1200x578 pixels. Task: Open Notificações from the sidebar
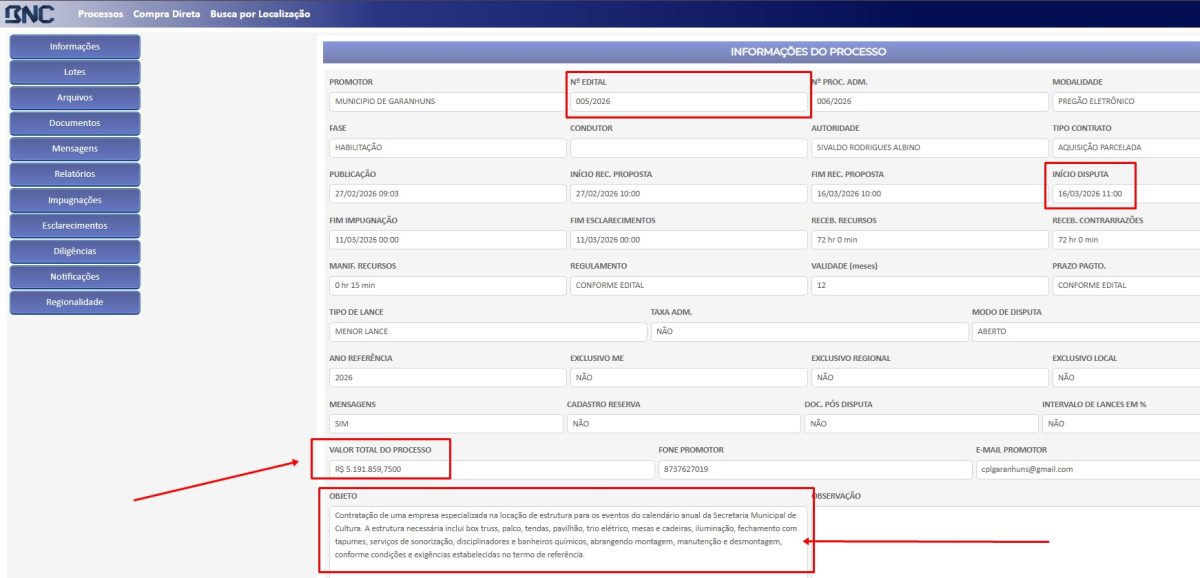pyautogui.click(x=75, y=277)
